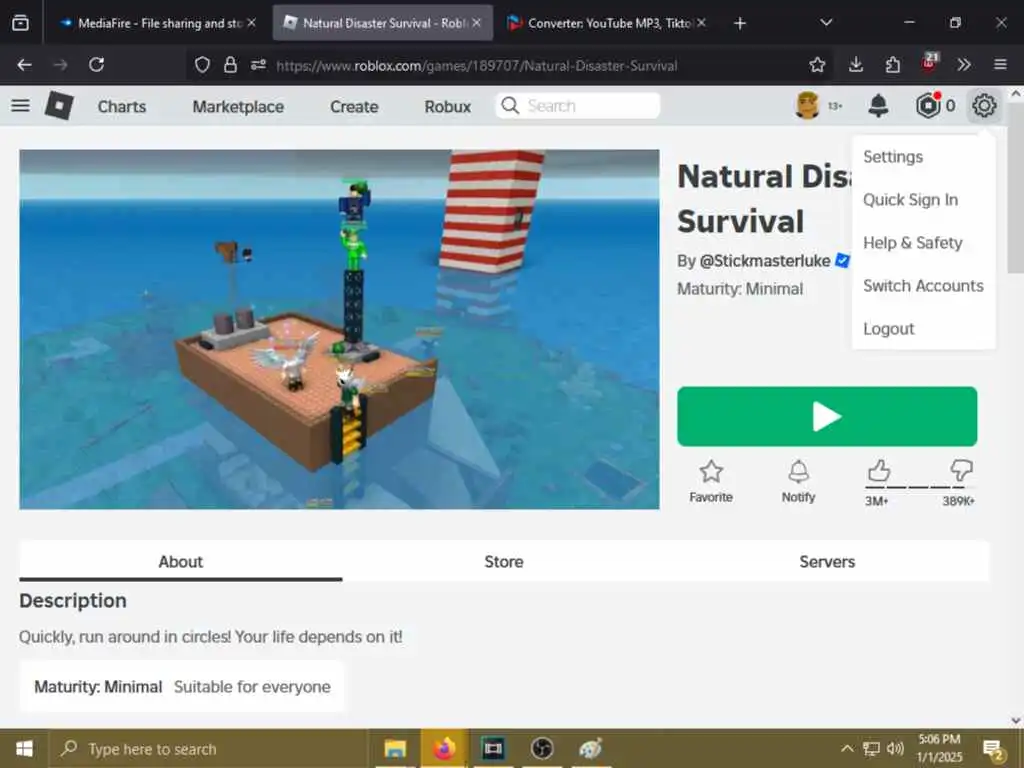Open OBS Studio from taskbar
1024x768 pixels.
tap(542, 749)
